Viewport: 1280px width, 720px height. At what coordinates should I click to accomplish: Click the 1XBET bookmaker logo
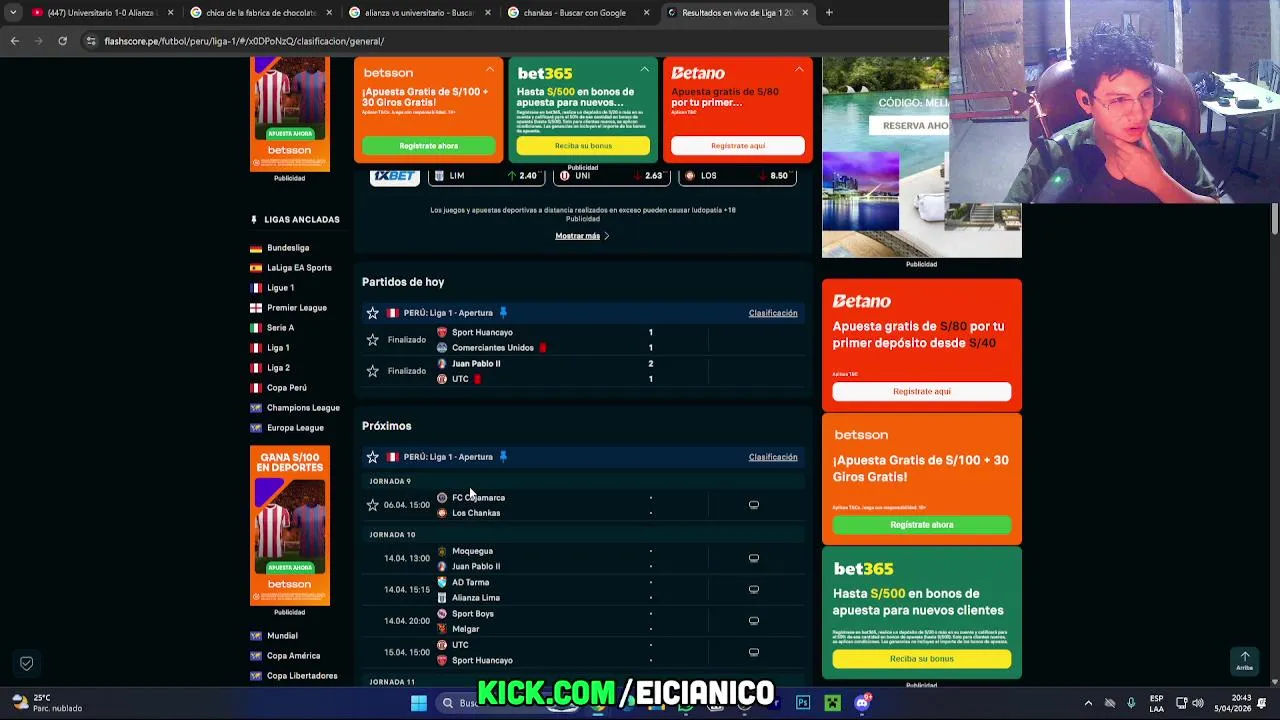394,176
